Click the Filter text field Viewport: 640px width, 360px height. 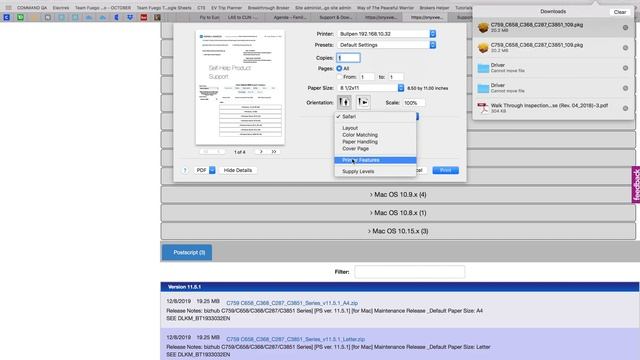click(x=409, y=272)
